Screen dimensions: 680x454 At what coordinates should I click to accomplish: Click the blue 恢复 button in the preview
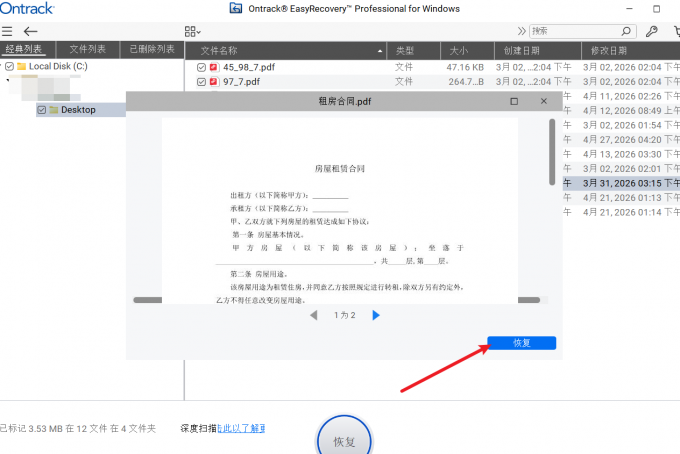522,343
